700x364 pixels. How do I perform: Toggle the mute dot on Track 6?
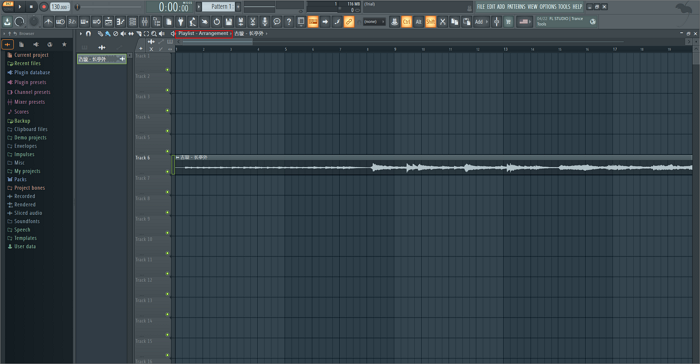point(168,172)
